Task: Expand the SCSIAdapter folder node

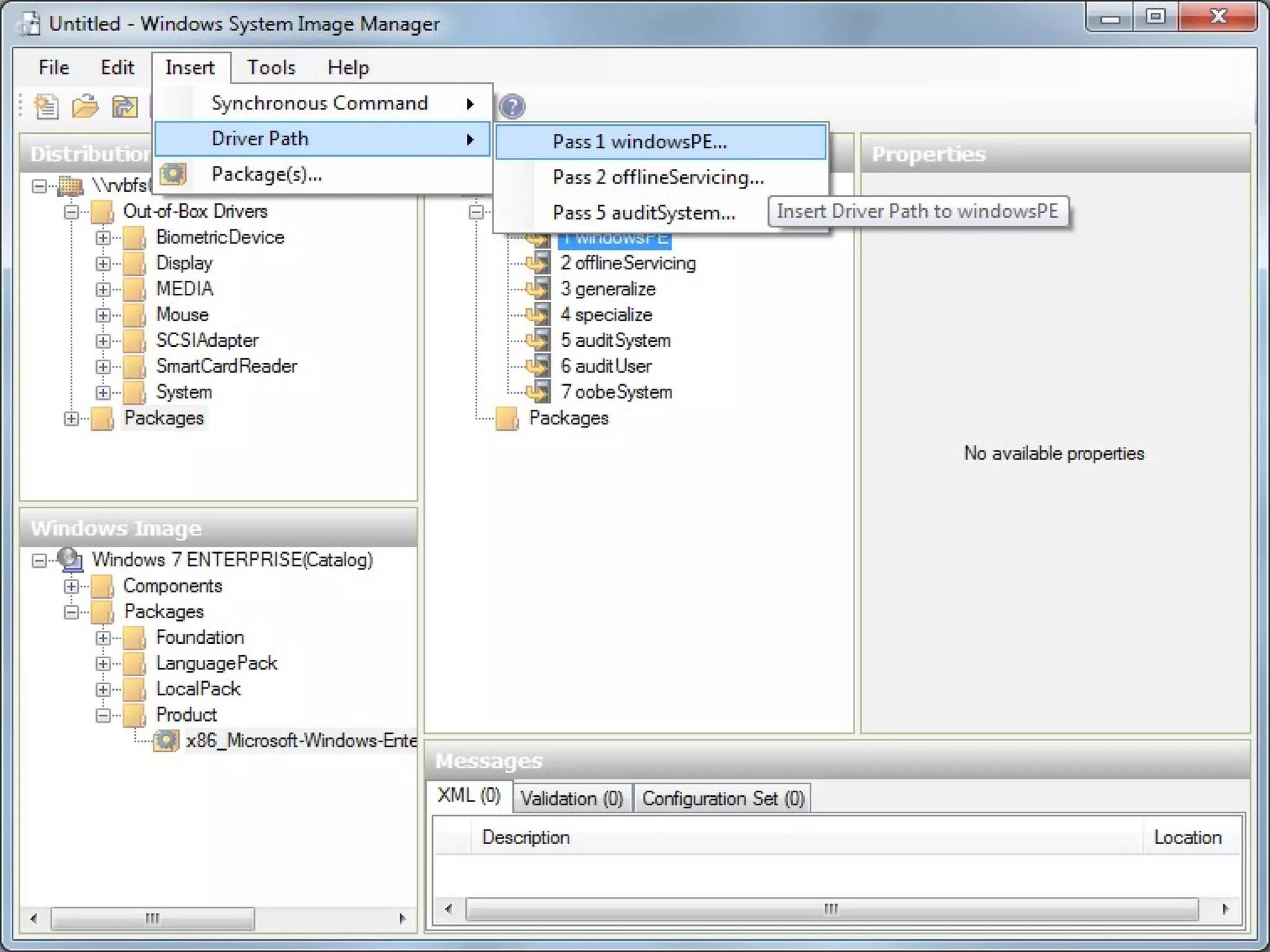Action: pos(103,341)
